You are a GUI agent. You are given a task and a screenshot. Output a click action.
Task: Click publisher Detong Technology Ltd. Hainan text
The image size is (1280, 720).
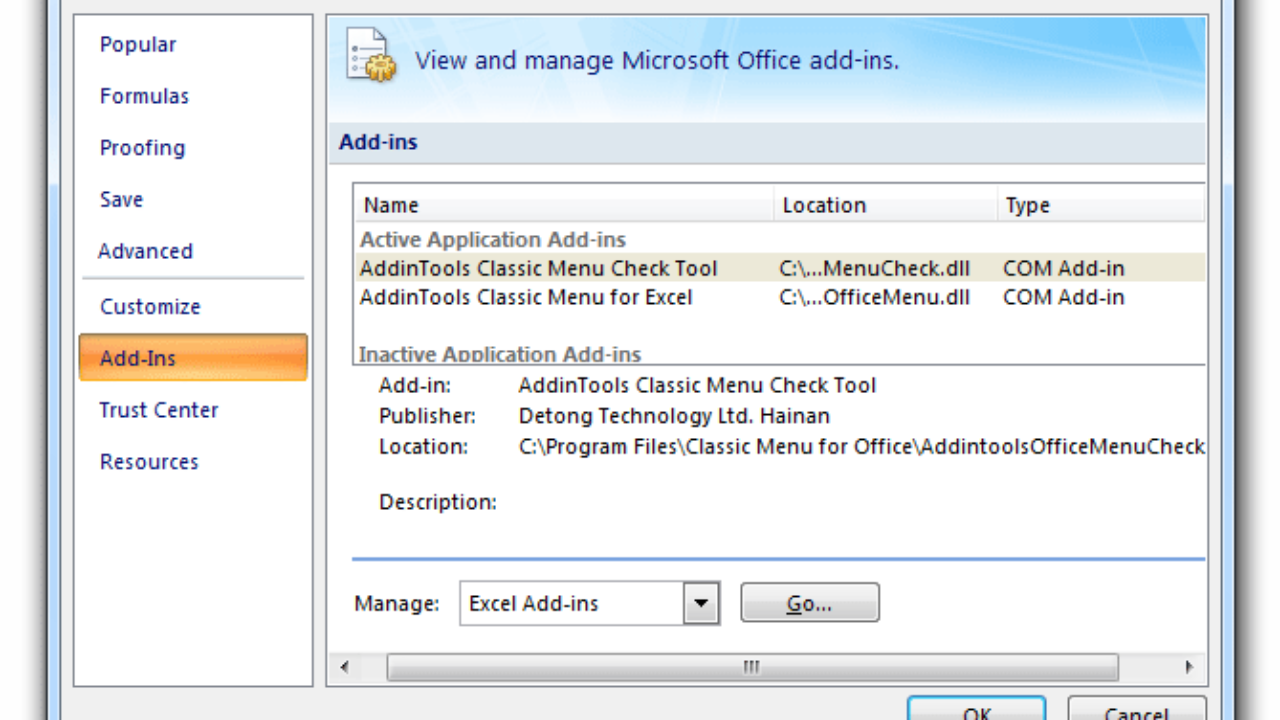pos(674,416)
